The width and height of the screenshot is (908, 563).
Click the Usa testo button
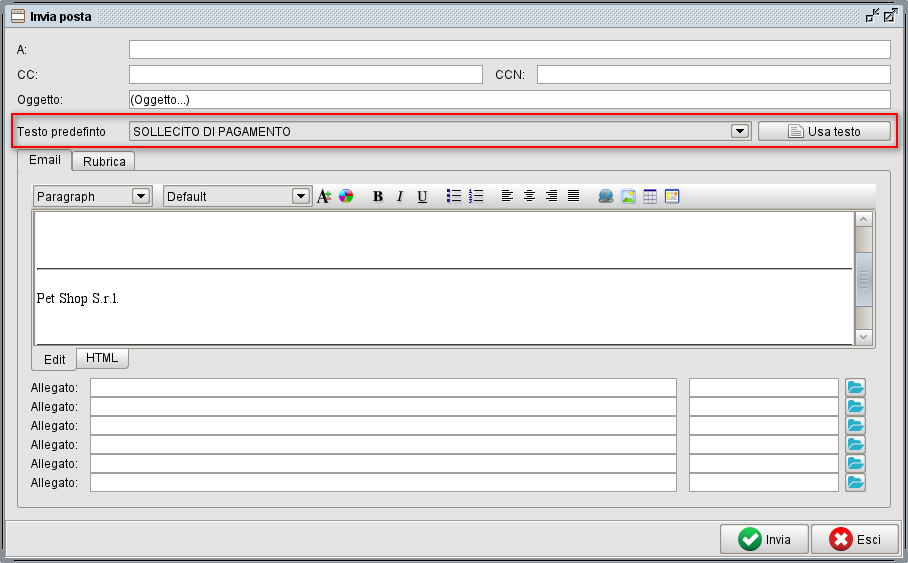tap(824, 131)
